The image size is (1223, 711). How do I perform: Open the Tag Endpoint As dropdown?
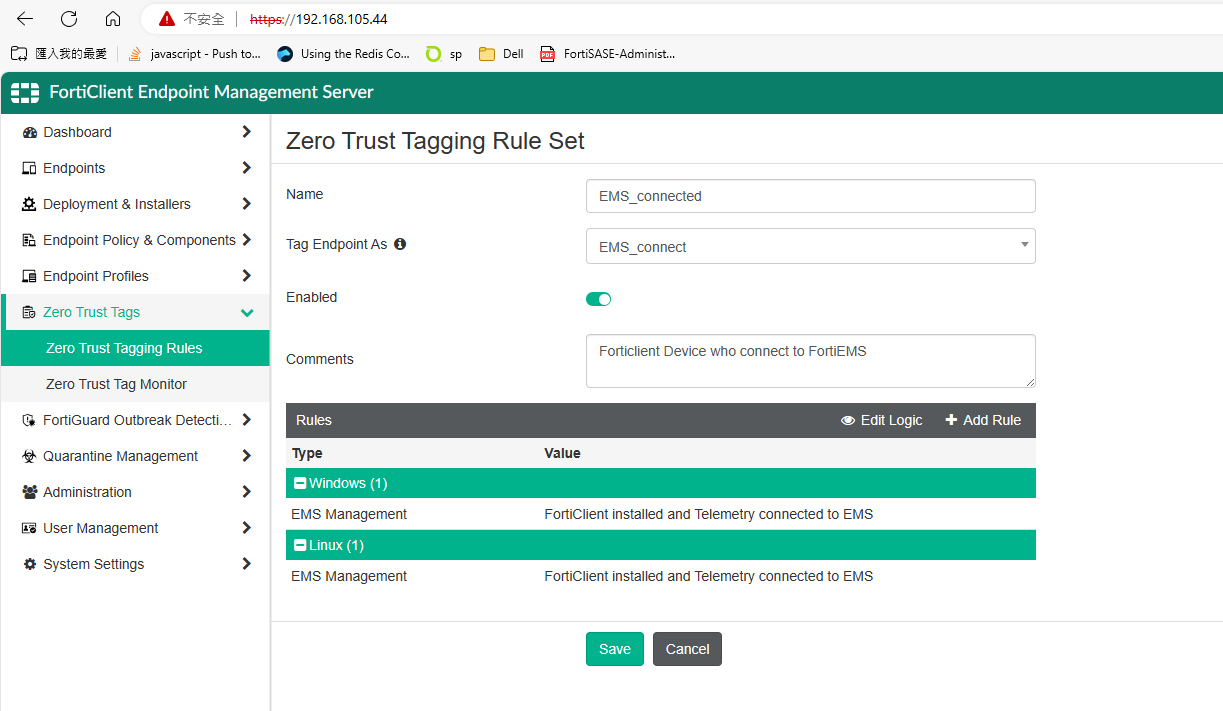pyautogui.click(x=810, y=247)
